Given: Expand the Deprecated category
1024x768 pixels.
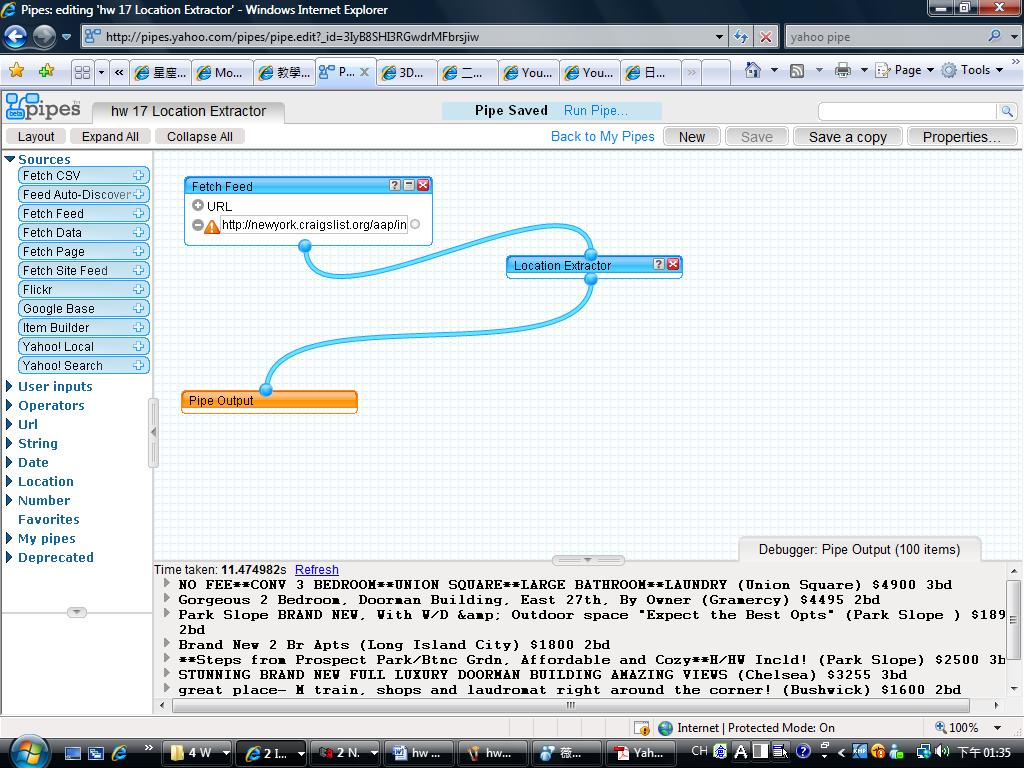Looking at the screenshot, I should (x=9, y=557).
